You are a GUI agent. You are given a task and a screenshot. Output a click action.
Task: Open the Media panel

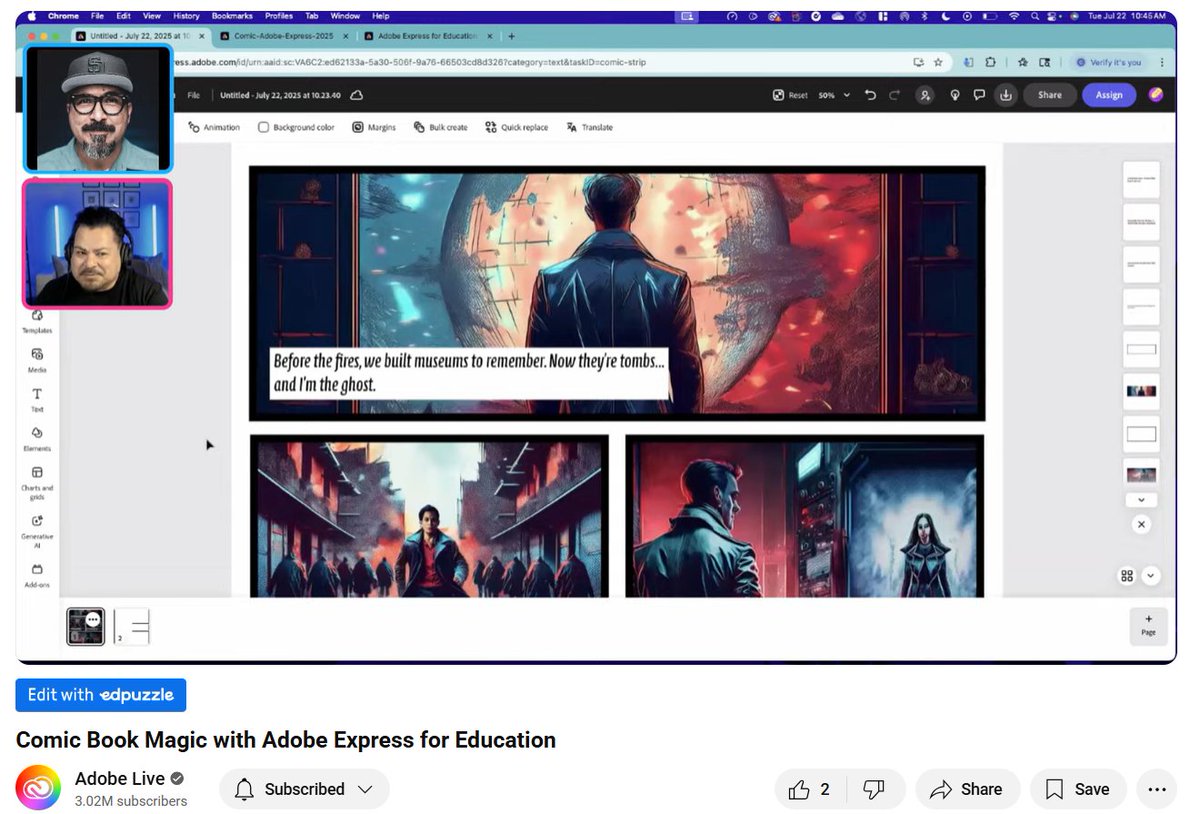point(37,360)
